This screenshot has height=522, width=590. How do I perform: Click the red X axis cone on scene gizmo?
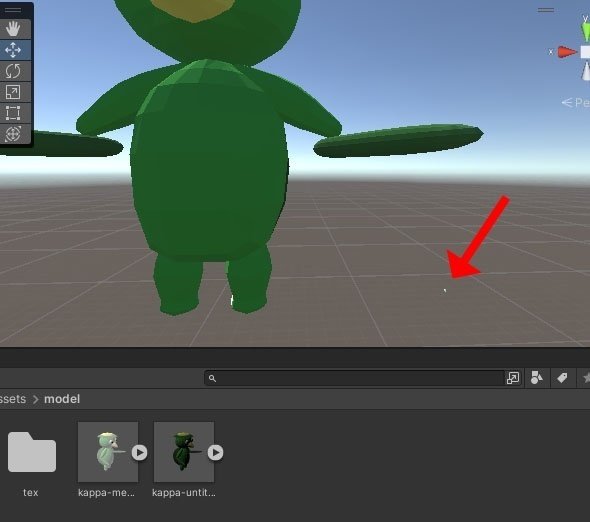[x=567, y=52]
